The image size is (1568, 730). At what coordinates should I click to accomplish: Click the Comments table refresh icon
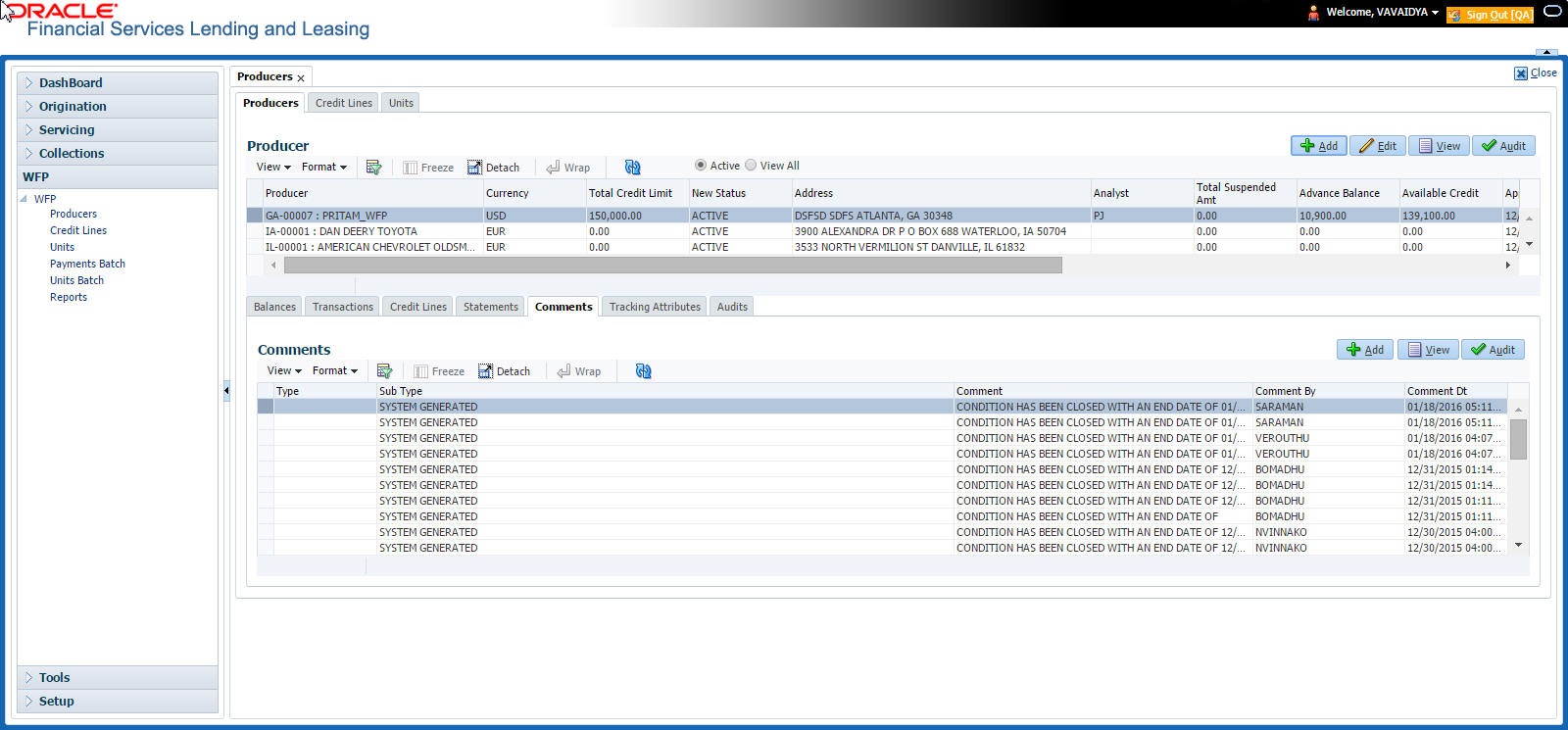[x=643, y=371]
